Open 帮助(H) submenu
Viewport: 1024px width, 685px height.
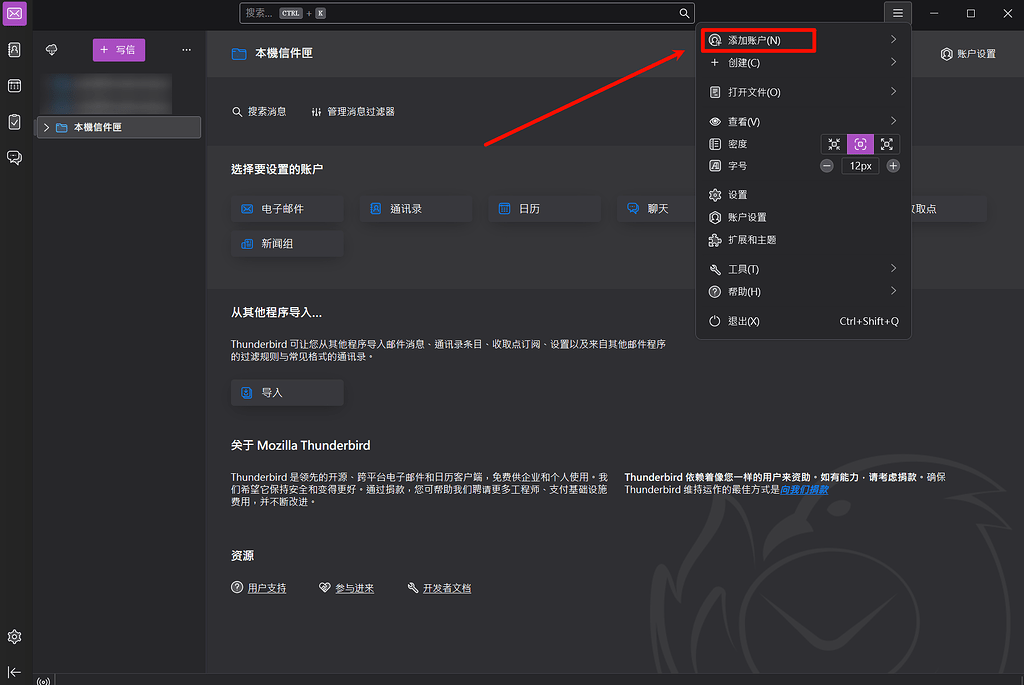pyautogui.click(x=803, y=291)
